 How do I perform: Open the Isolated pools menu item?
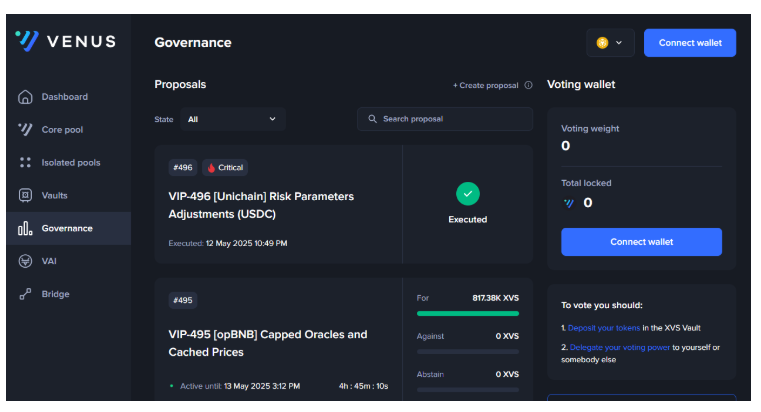pos(70,162)
